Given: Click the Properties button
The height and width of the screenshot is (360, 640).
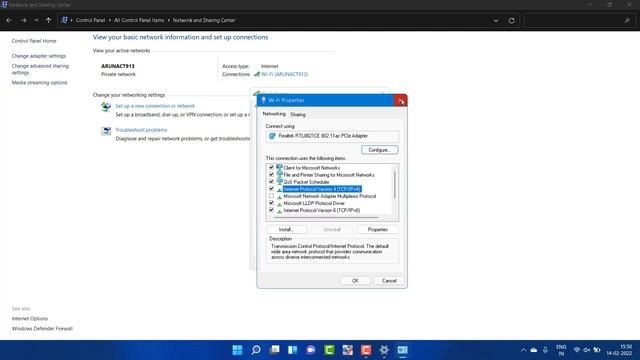Looking at the screenshot, I should [378, 229].
